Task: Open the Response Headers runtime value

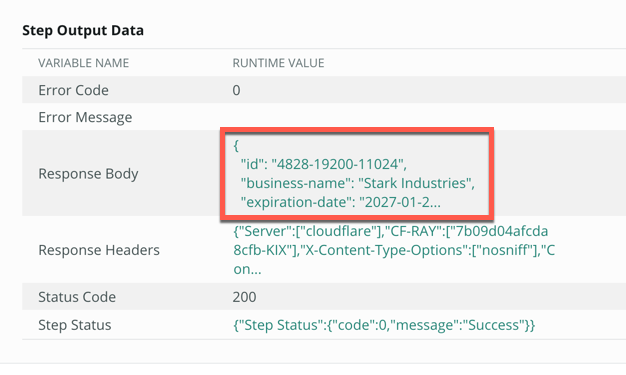Action: [394, 250]
